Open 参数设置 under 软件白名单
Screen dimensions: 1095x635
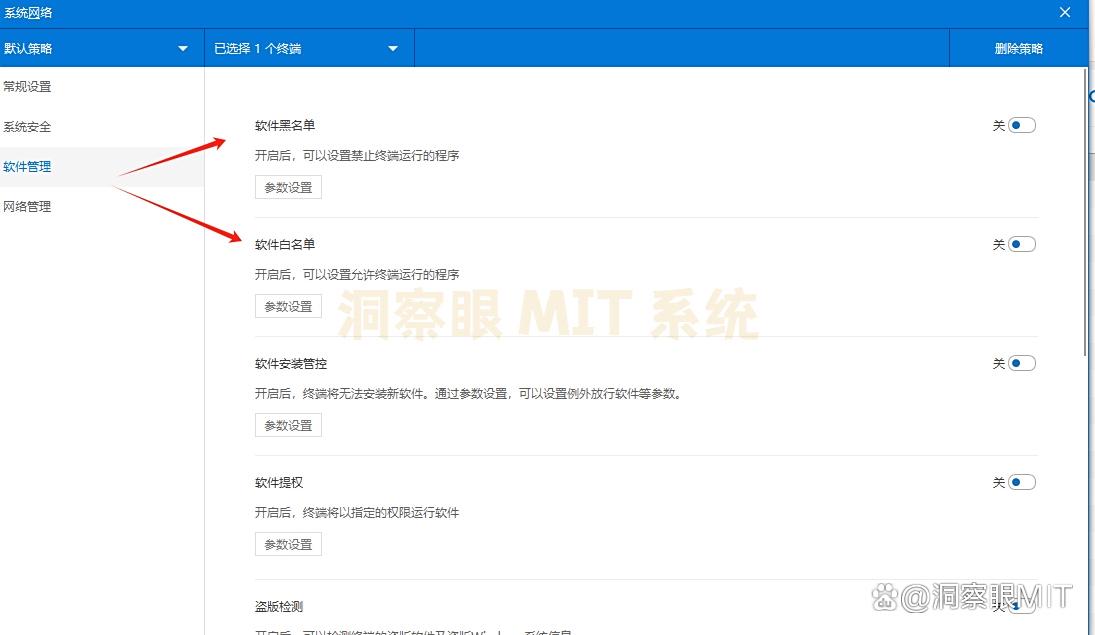coord(288,306)
